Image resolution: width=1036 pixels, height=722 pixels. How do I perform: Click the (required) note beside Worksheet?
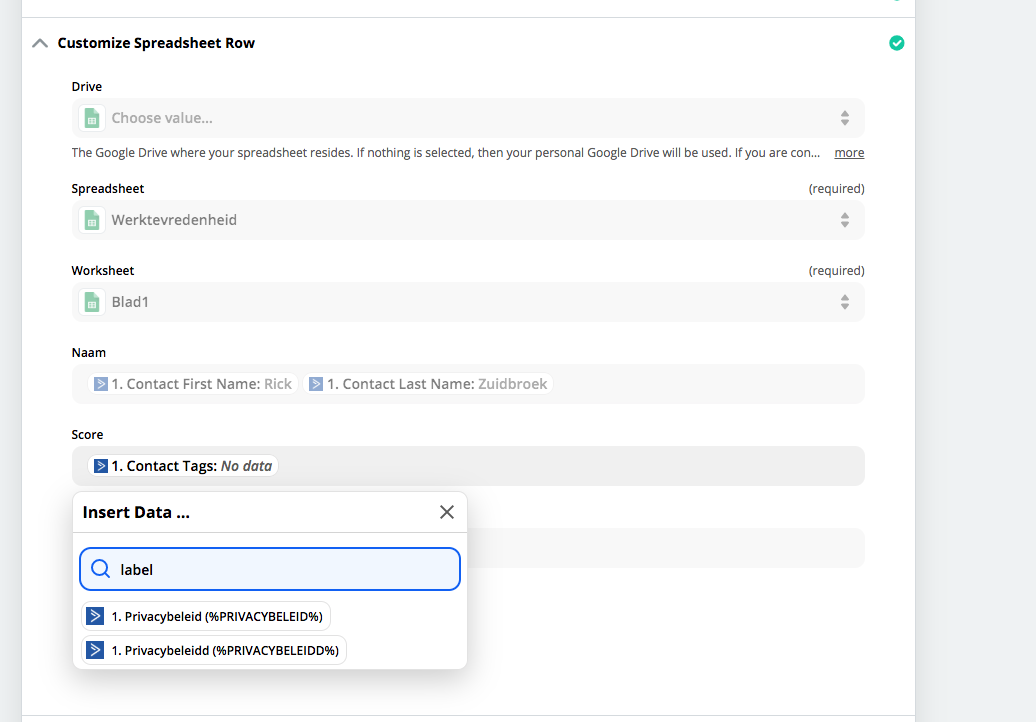(836, 271)
